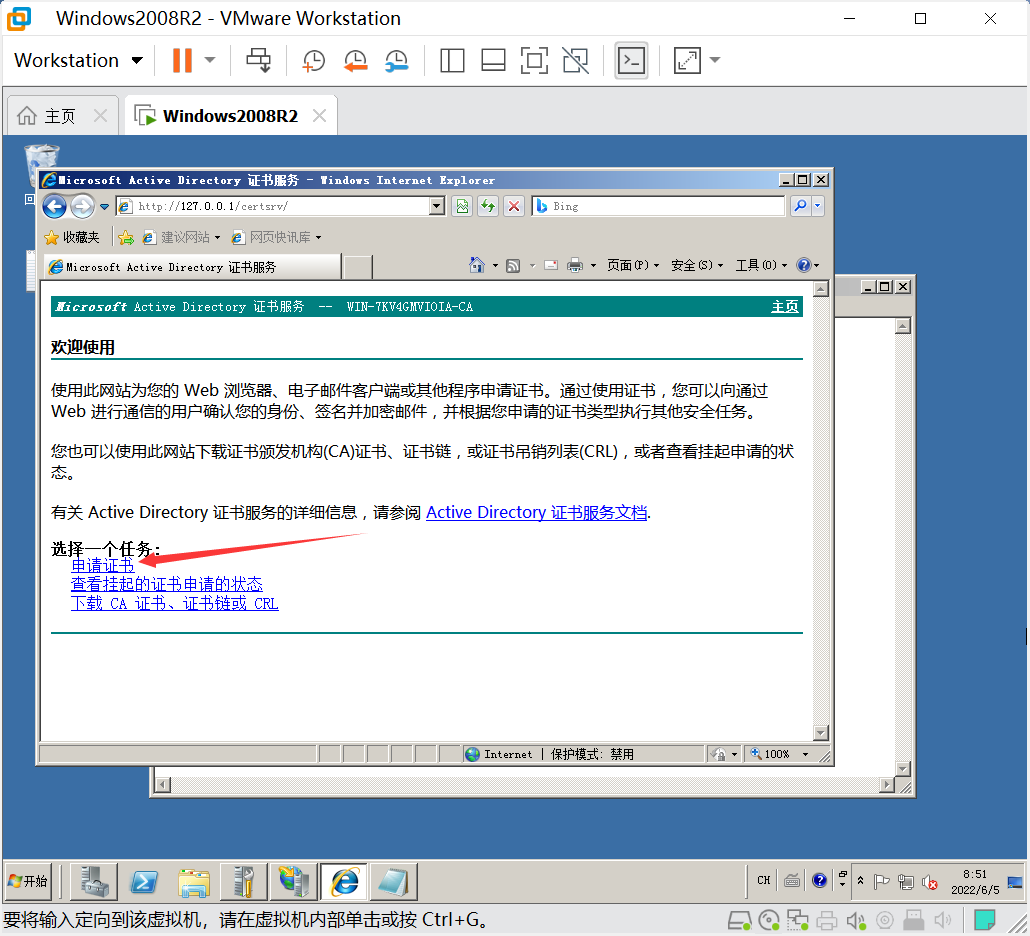
Task: Toggle IE compatibility view icon
Action: [462, 206]
